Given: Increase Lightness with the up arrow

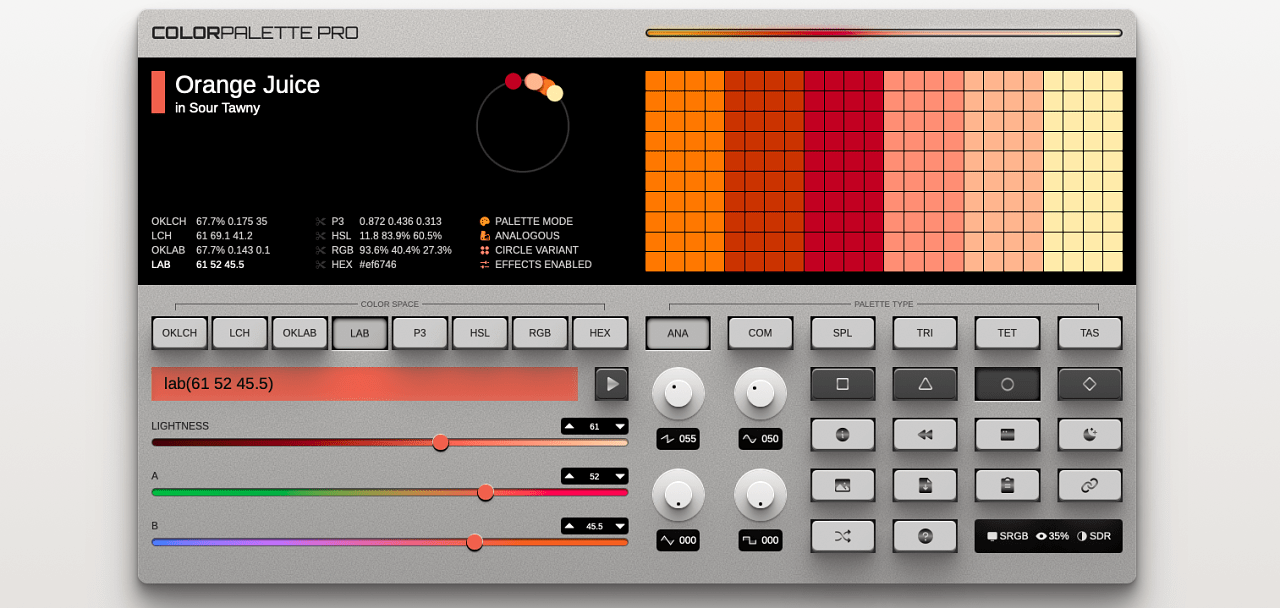Looking at the screenshot, I should point(570,426).
